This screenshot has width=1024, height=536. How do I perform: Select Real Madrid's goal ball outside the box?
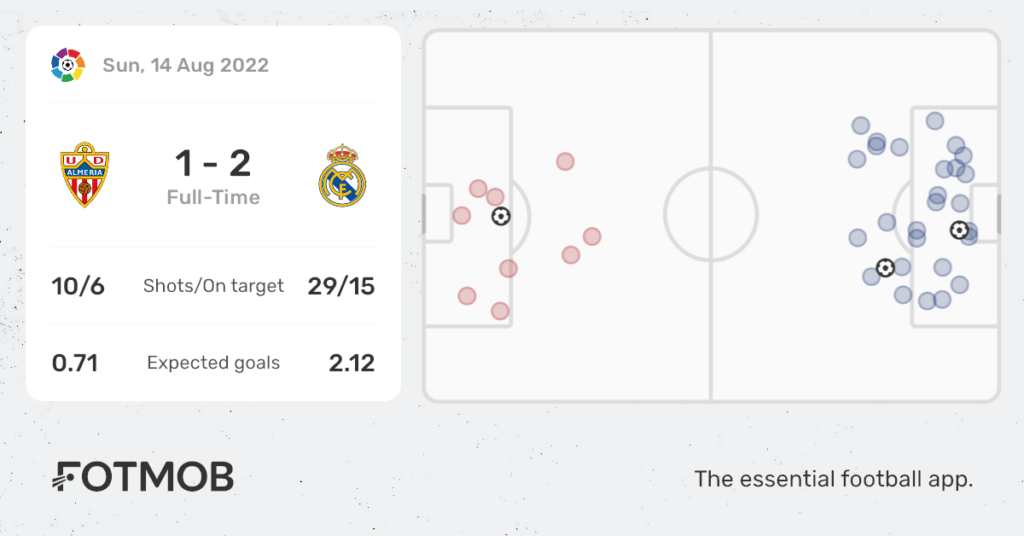[885, 268]
